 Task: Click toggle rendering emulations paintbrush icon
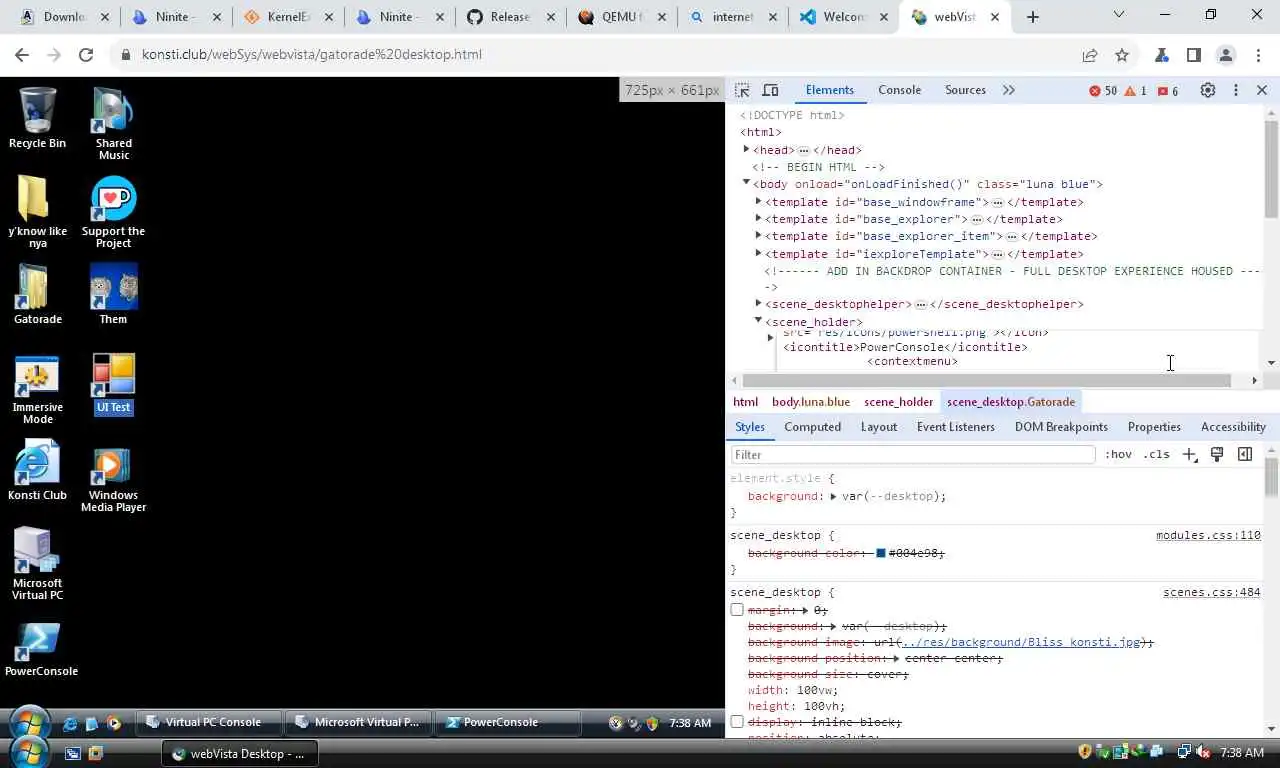coord(1217,454)
